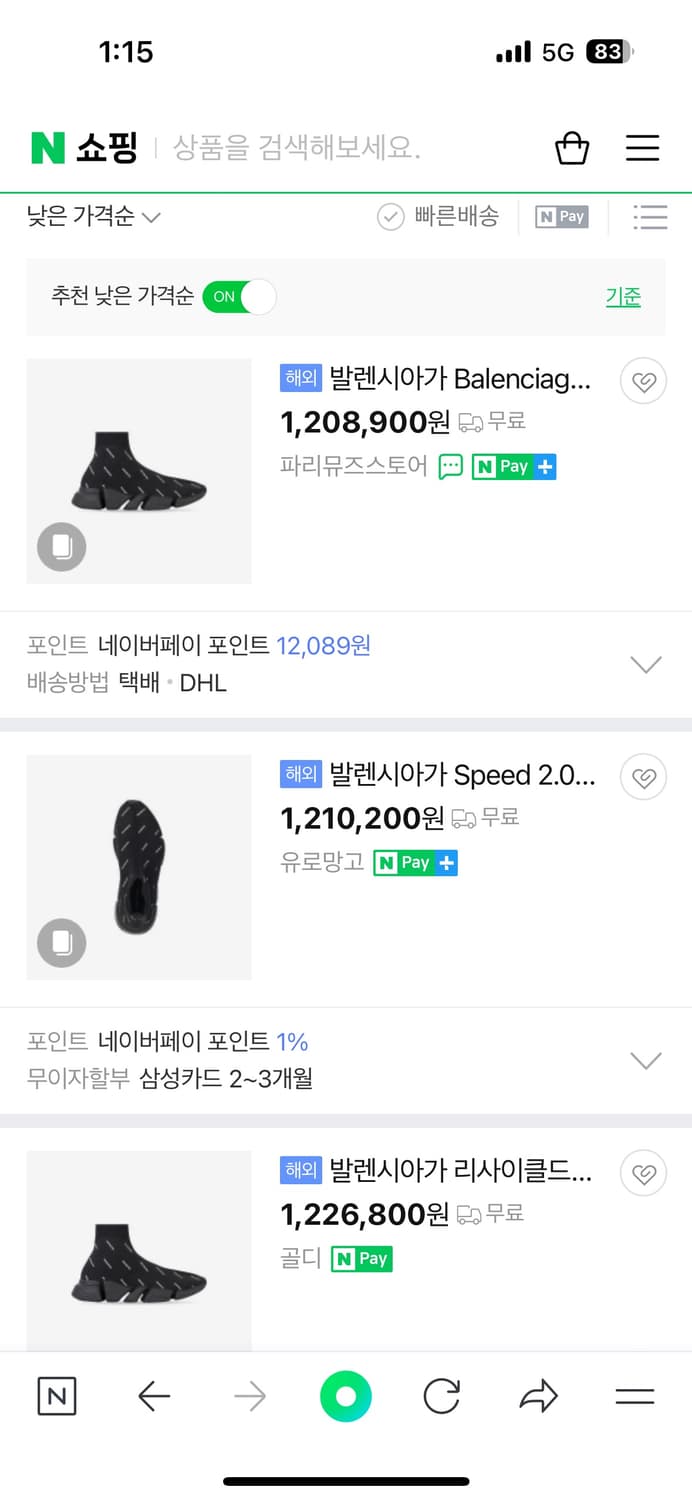Open the 기준 link
This screenshot has height=1500, width=692.
coord(623,297)
